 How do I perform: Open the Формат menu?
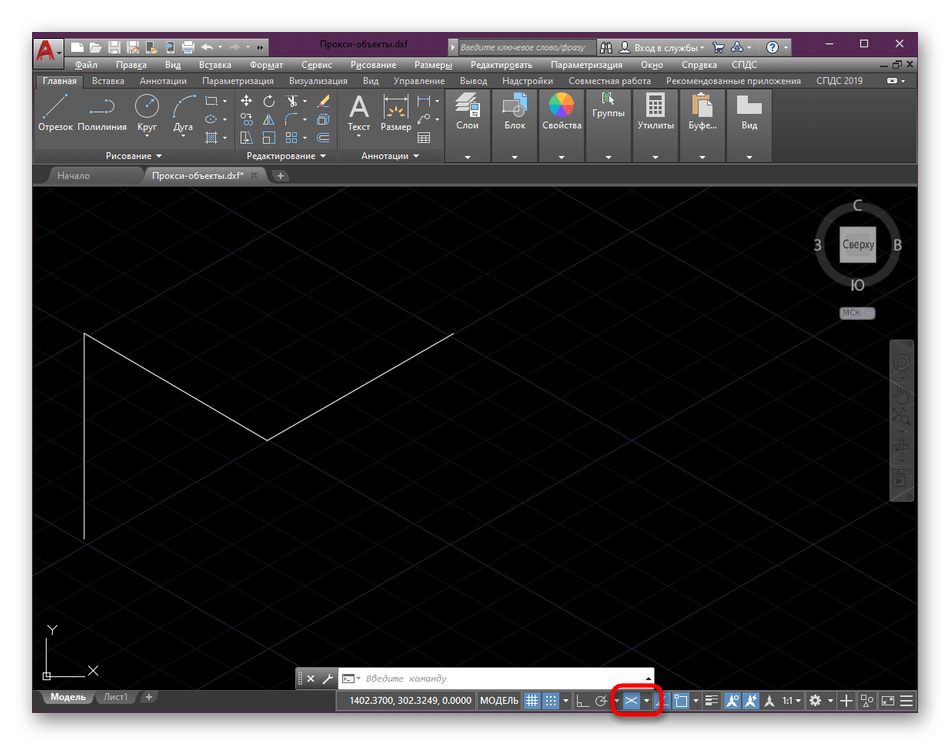(266, 65)
